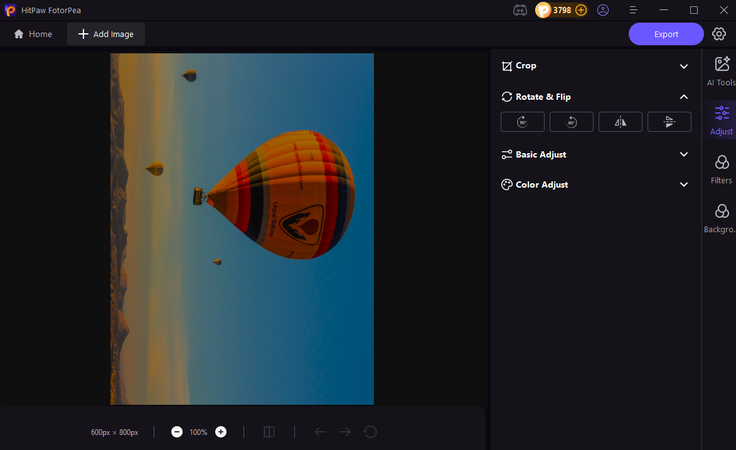The height and width of the screenshot is (450, 736).
Task: Redo with the right arrow icon
Action: tap(345, 432)
